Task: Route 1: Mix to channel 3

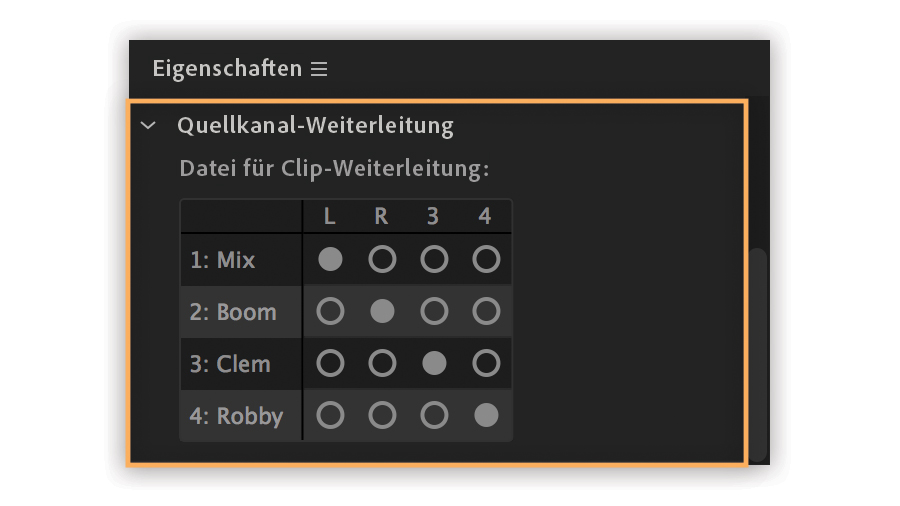Action: [434, 260]
